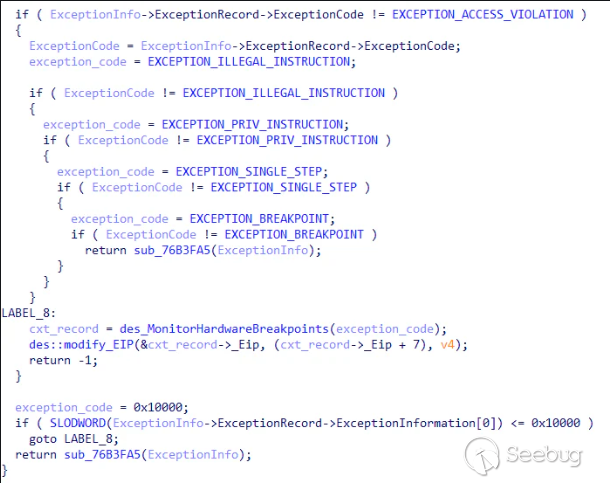Image resolution: width=610 pixels, height=483 pixels.
Task: Select the return -1 statement
Action: tap(63, 360)
